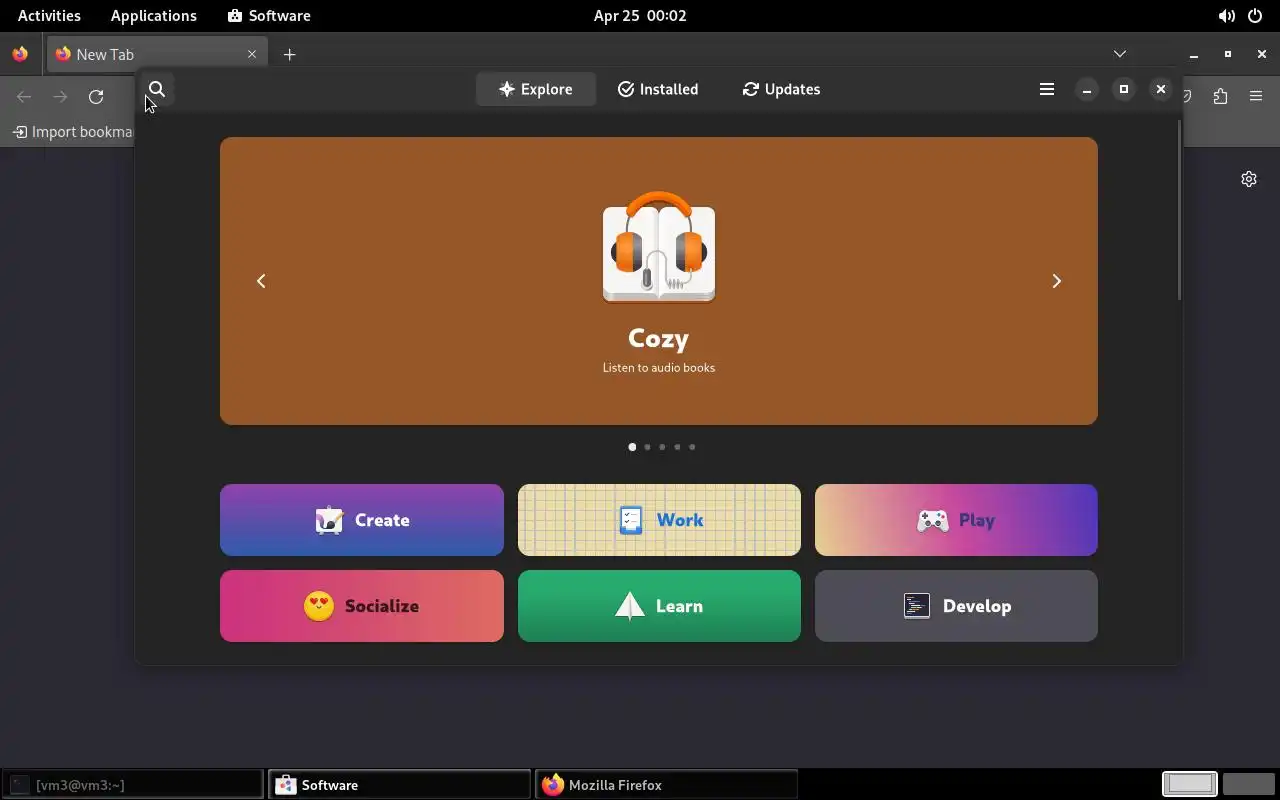1280x800 pixels.
Task: Select the first workspace in switcher
Action: (1190, 784)
